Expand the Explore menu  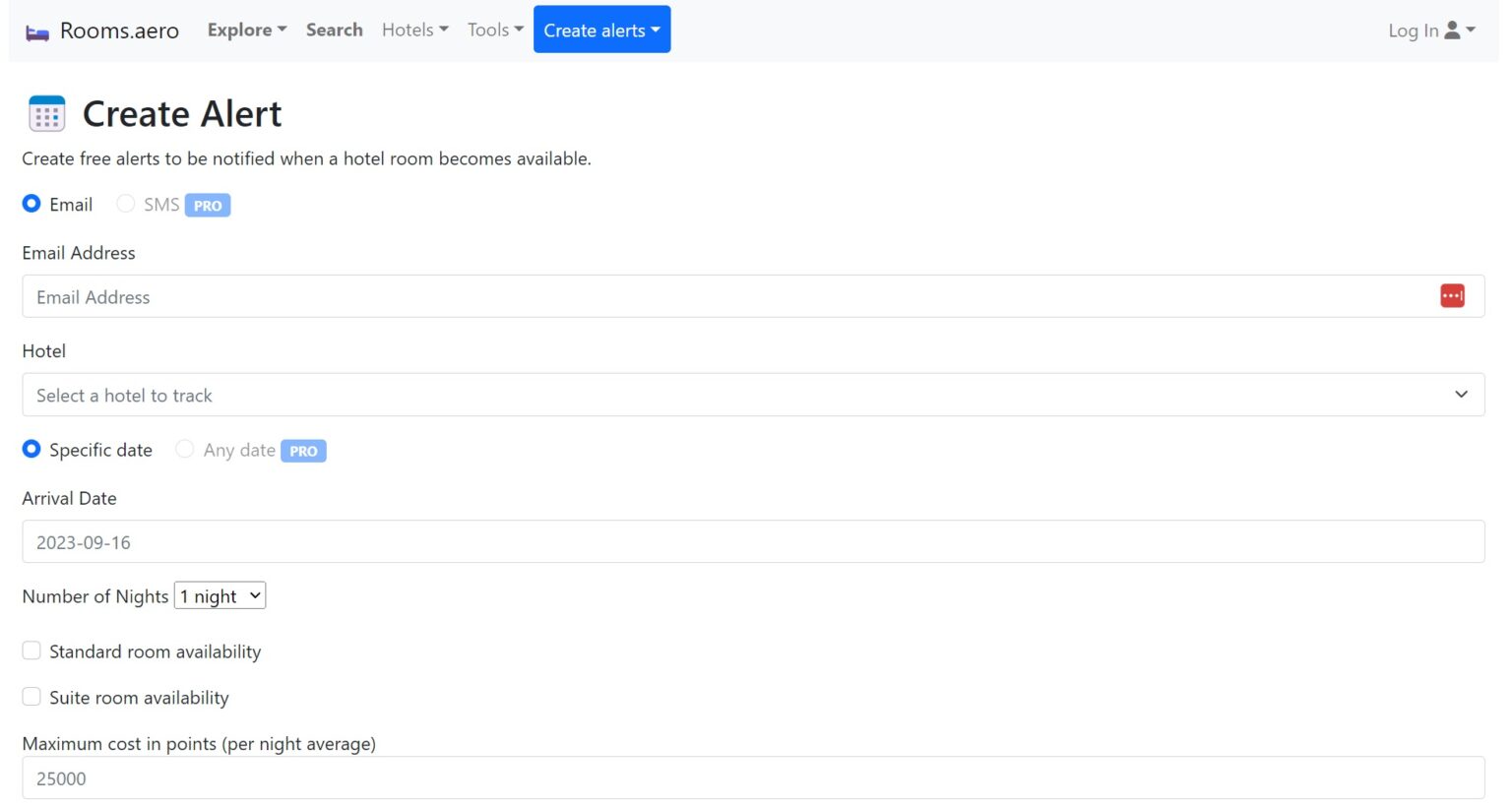click(x=246, y=30)
